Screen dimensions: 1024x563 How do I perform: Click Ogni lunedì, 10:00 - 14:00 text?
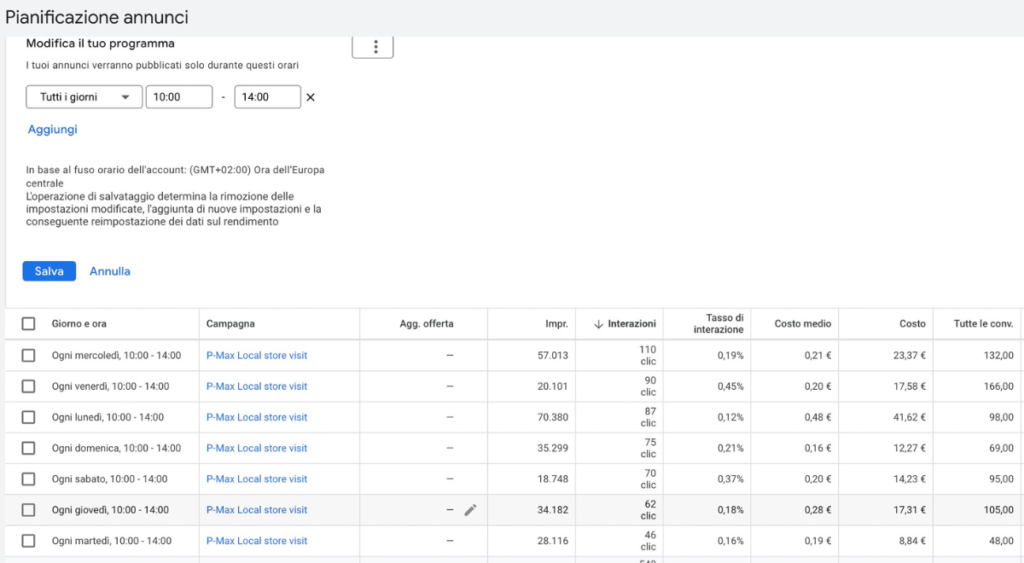108,417
